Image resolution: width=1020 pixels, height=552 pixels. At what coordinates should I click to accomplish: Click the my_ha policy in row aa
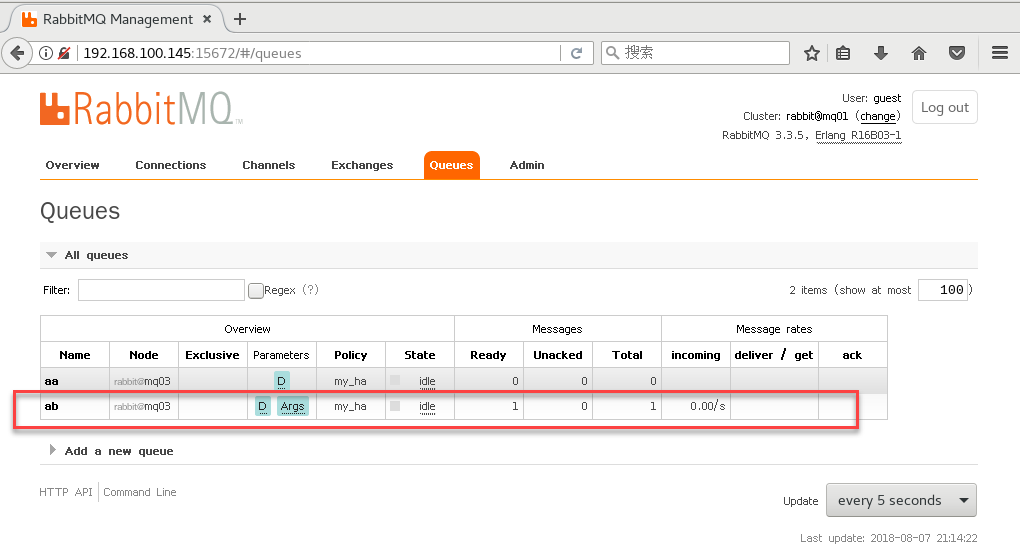point(351,381)
